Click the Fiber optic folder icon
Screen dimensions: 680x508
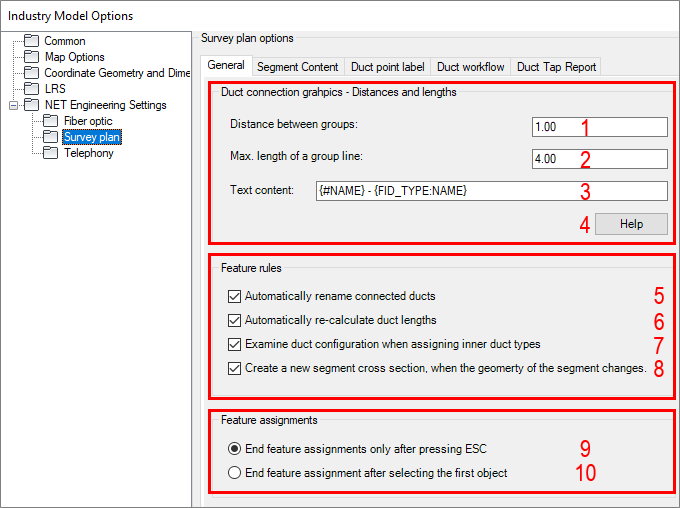click(50, 121)
